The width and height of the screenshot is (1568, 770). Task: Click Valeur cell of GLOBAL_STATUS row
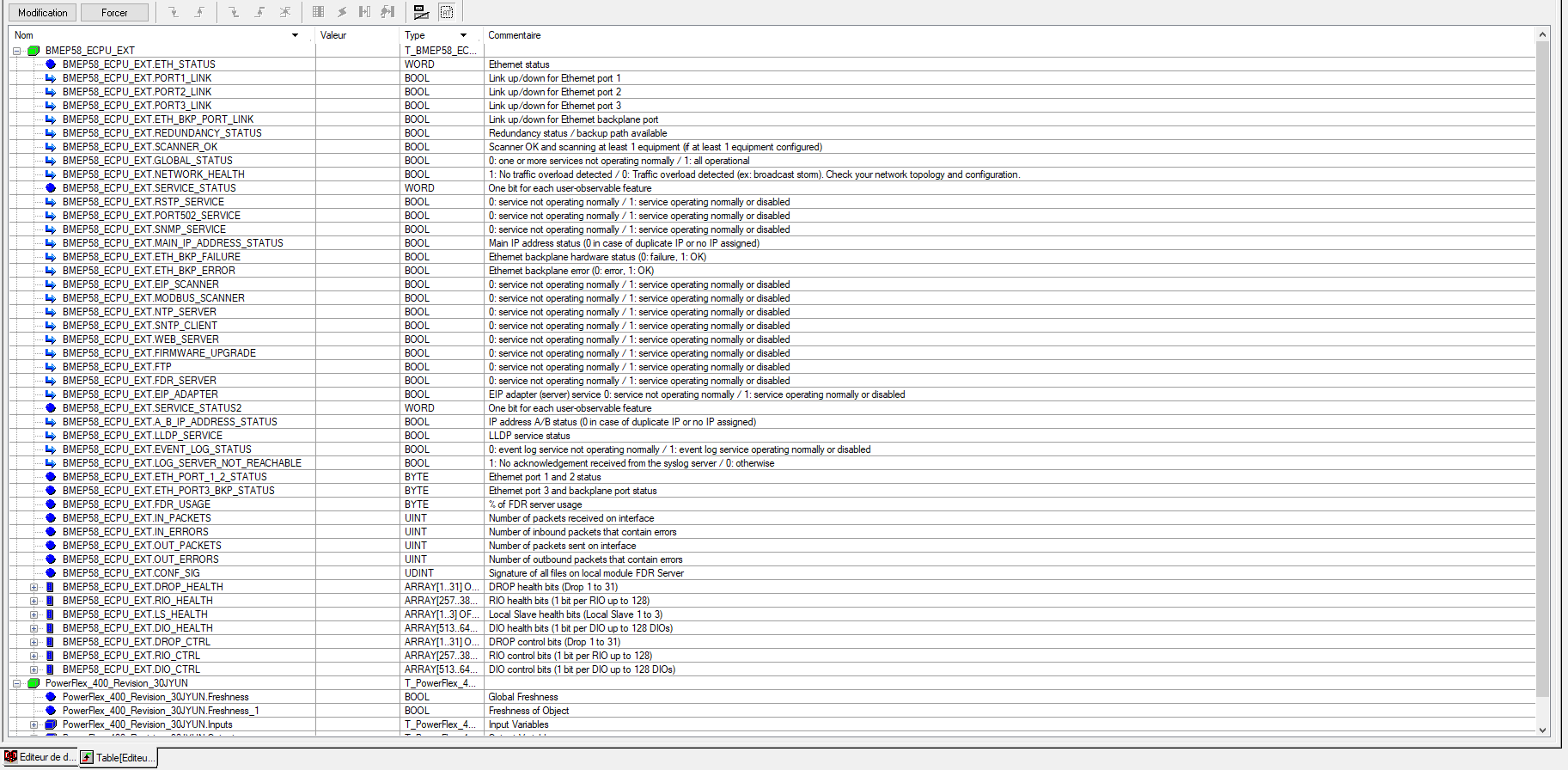(x=357, y=161)
